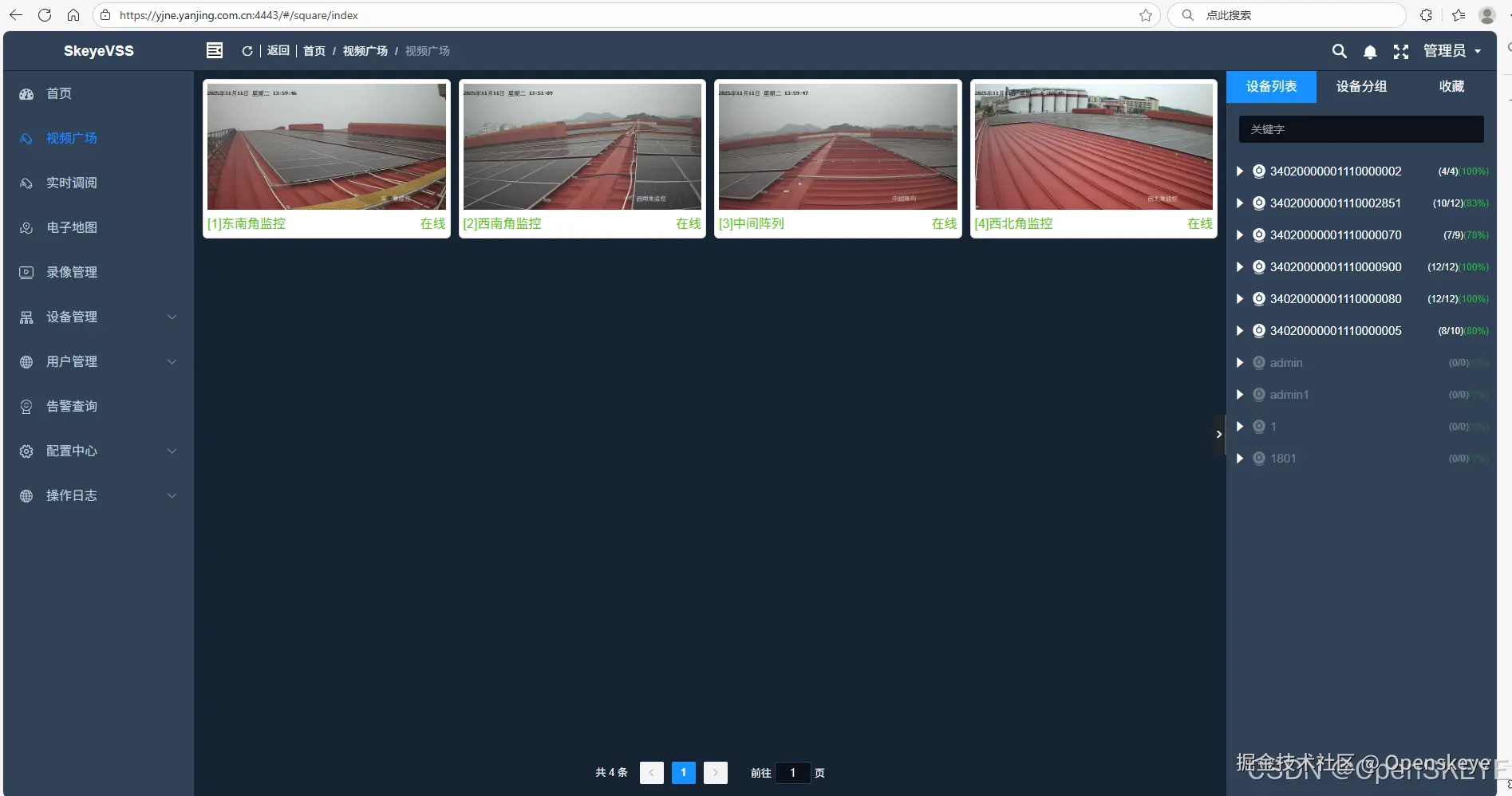Image resolution: width=1512 pixels, height=796 pixels.
Task: Click device icon of 34020000001110000002
Action: (x=1259, y=171)
